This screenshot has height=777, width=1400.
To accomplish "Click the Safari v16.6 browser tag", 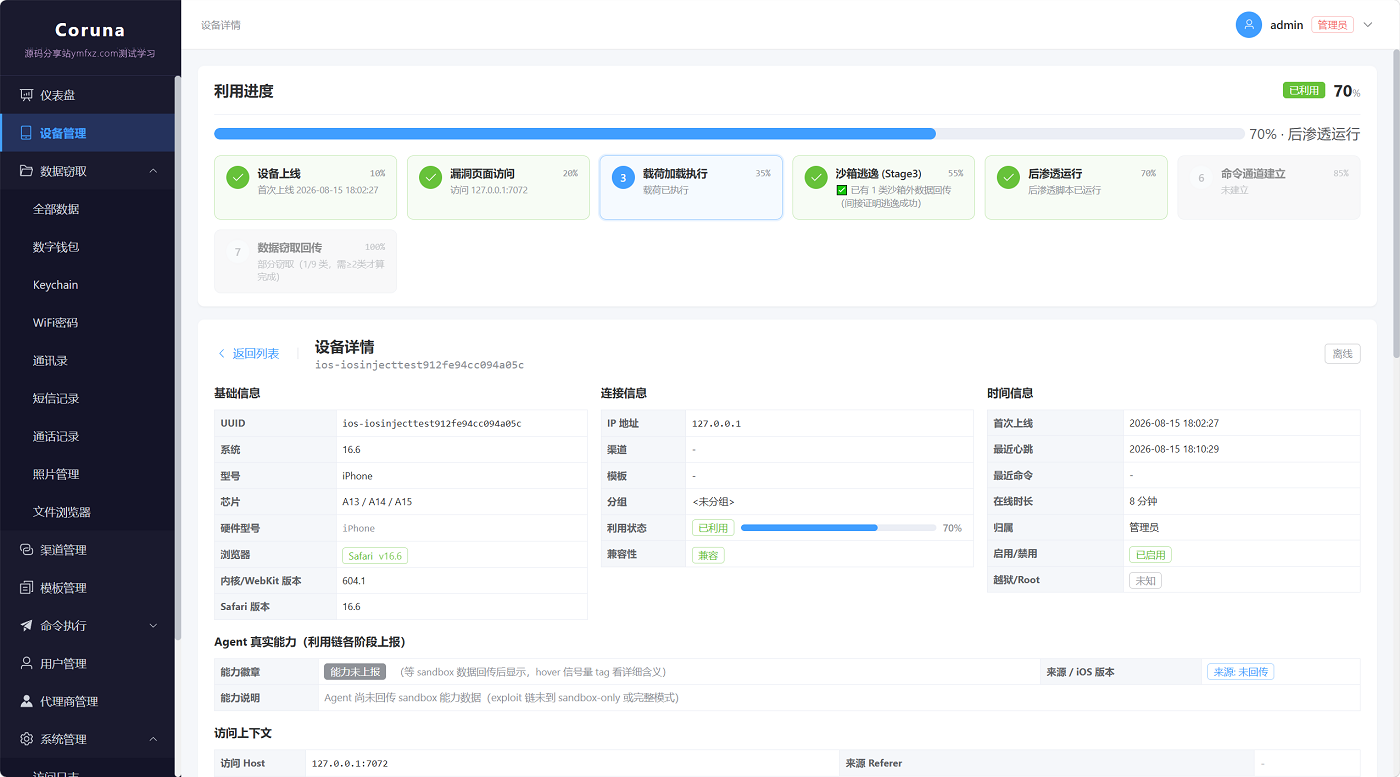I will pyautogui.click(x=375, y=555).
